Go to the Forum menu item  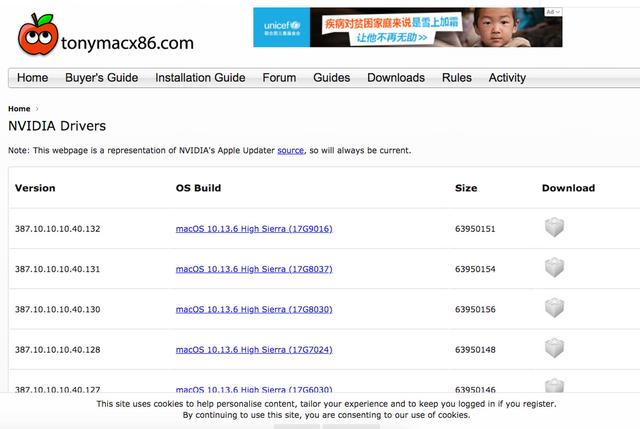[x=279, y=78]
